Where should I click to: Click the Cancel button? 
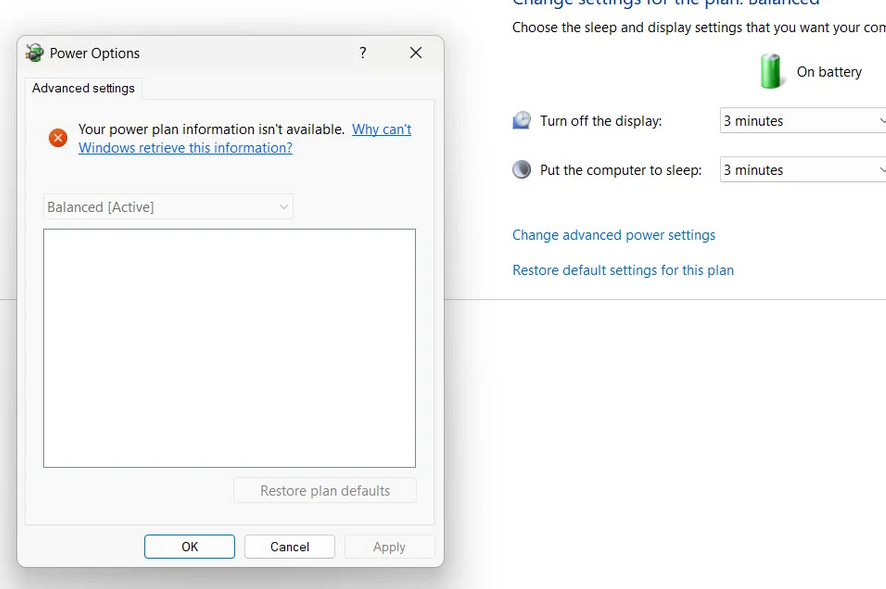pyautogui.click(x=289, y=547)
